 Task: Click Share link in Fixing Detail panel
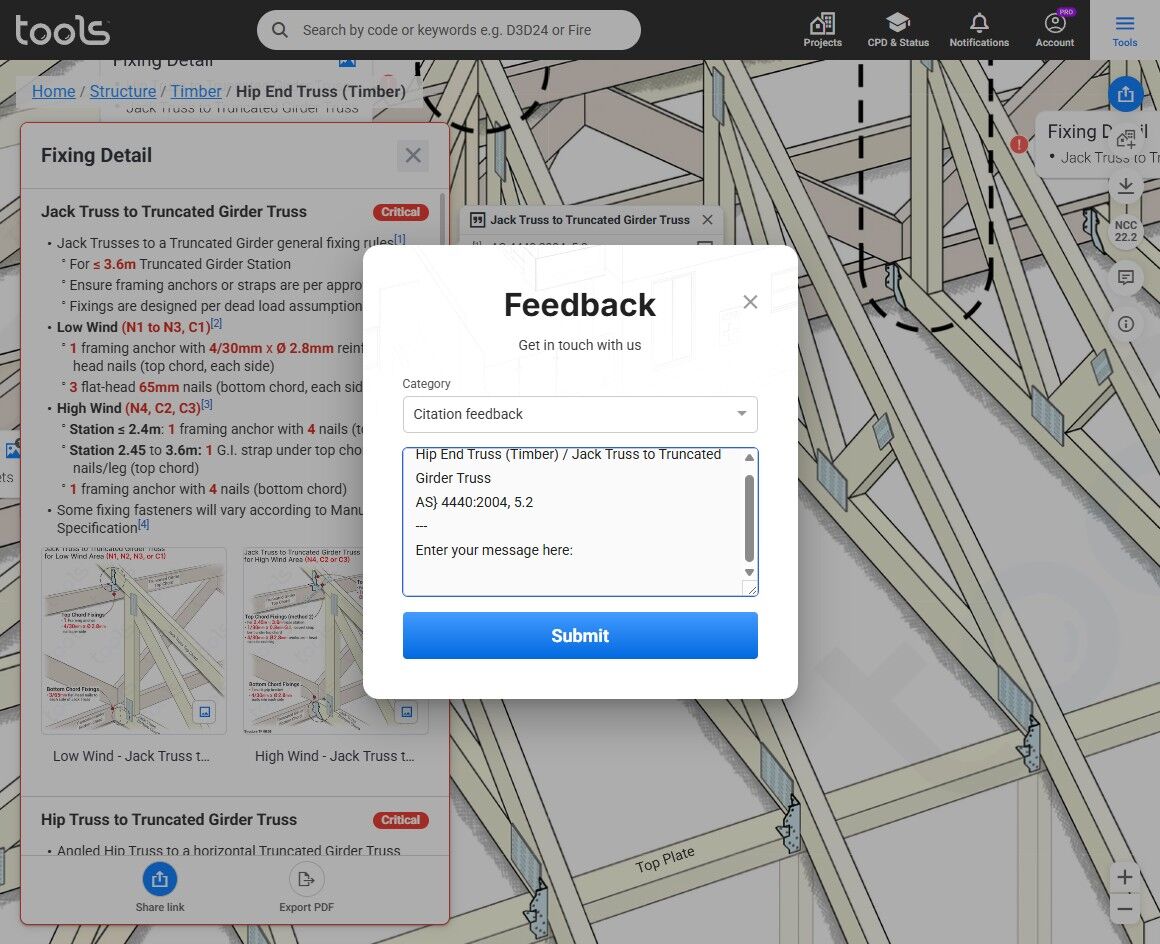[160, 887]
